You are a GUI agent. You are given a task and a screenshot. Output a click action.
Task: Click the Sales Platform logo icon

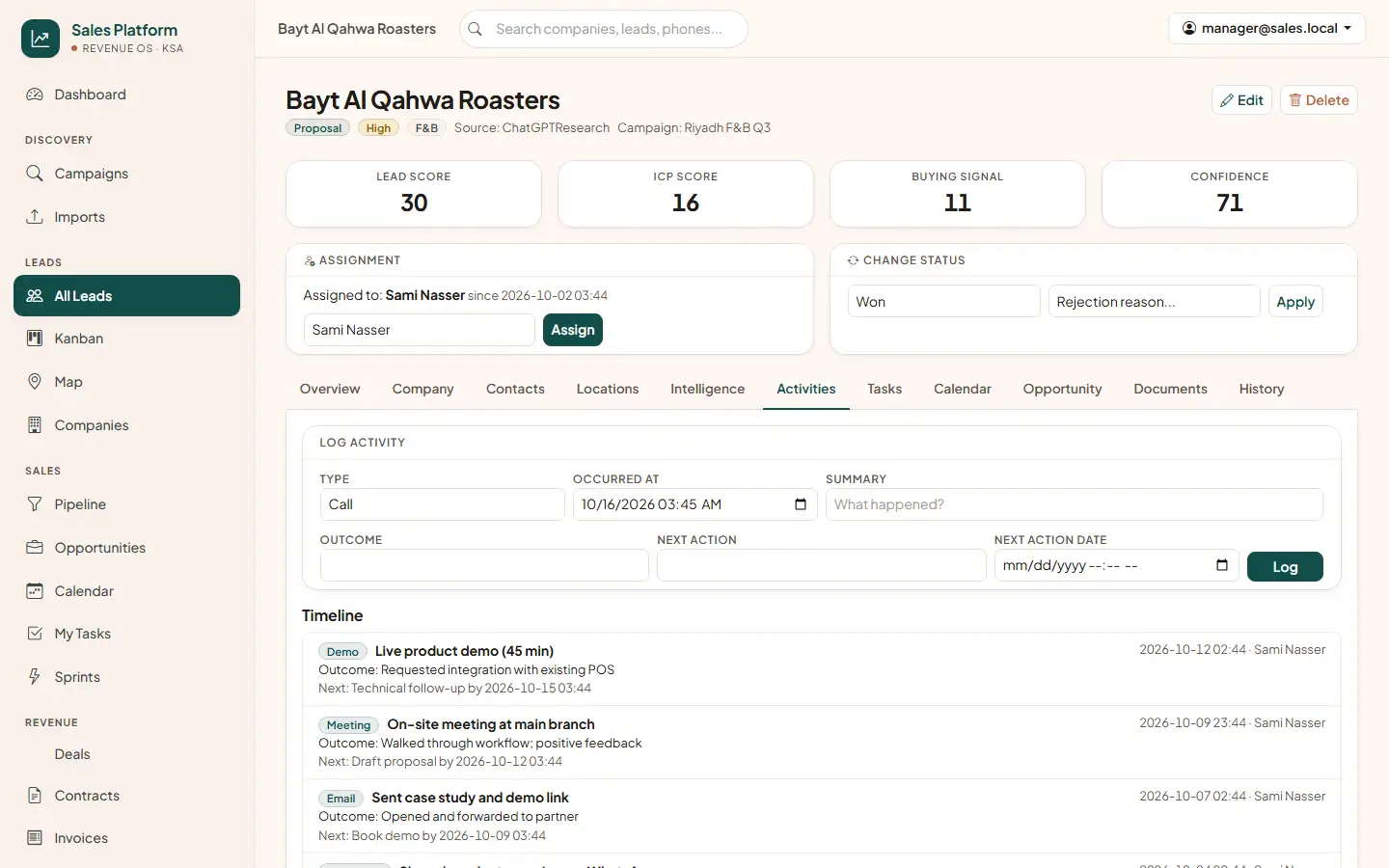tap(41, 39)
